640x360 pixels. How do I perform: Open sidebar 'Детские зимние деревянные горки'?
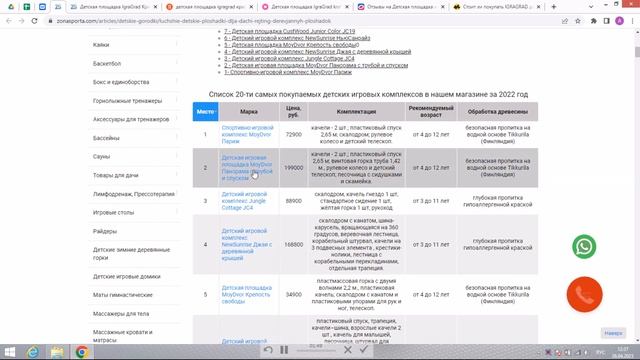131,253
